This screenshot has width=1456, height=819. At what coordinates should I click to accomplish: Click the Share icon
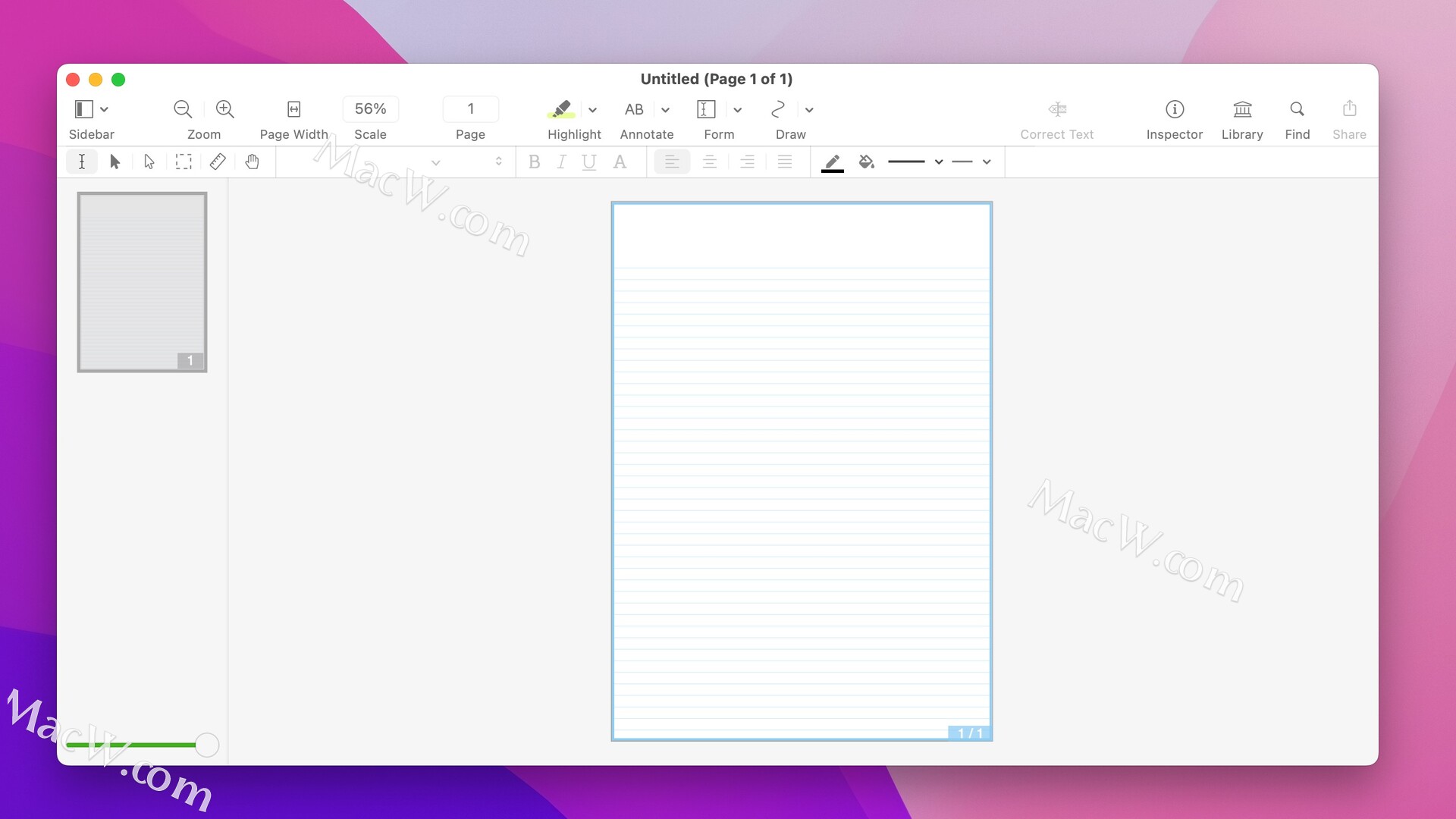tap(1350, 108)
